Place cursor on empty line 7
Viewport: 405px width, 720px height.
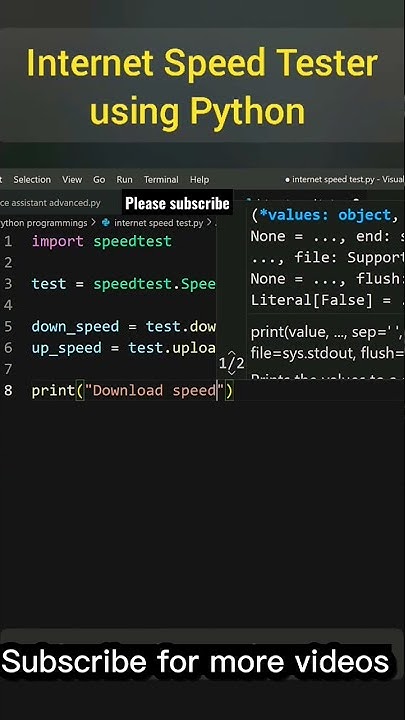(124, 369)
